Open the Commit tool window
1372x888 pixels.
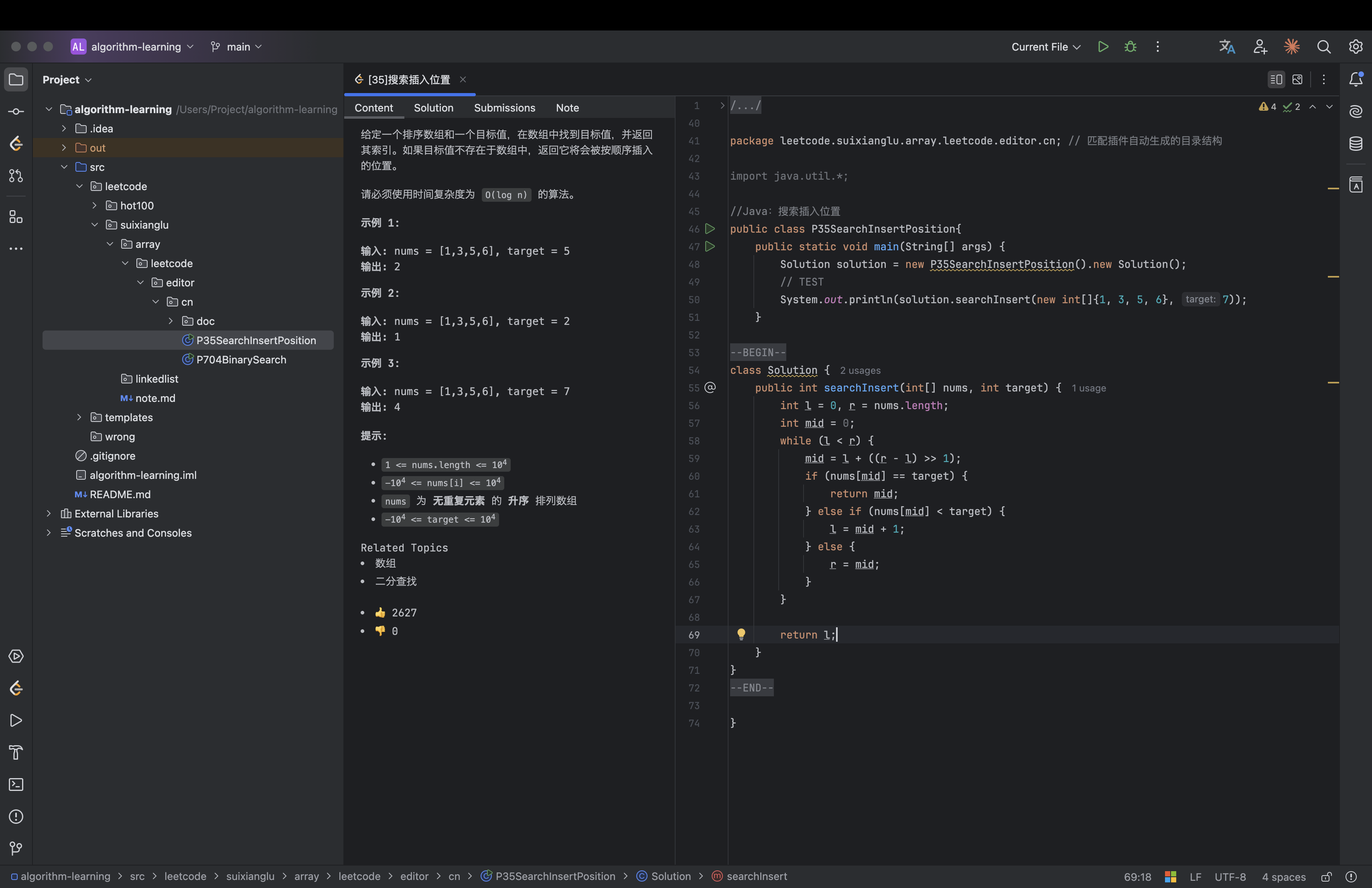point(16,111)
